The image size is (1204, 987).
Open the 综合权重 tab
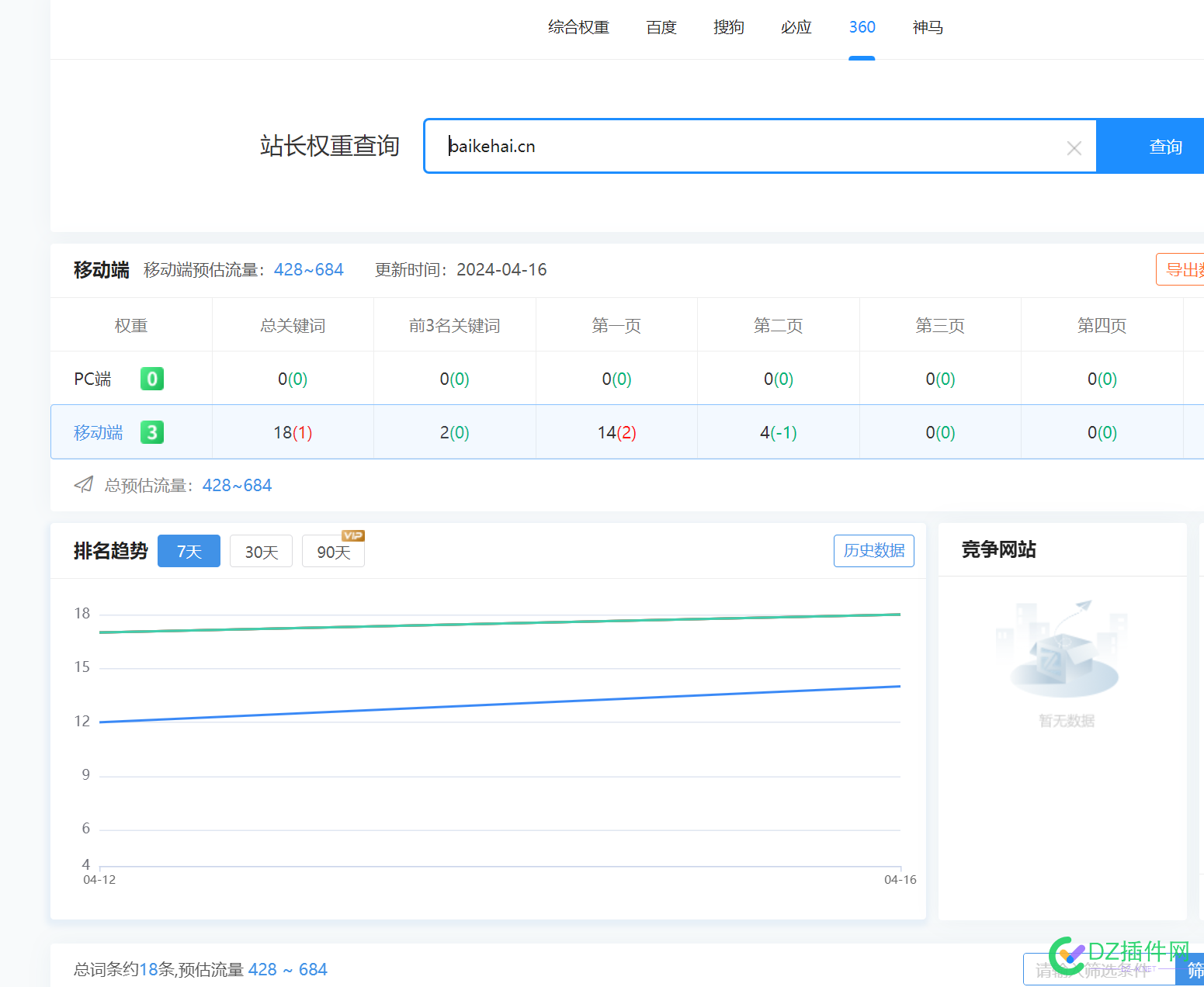coord(578,27)
